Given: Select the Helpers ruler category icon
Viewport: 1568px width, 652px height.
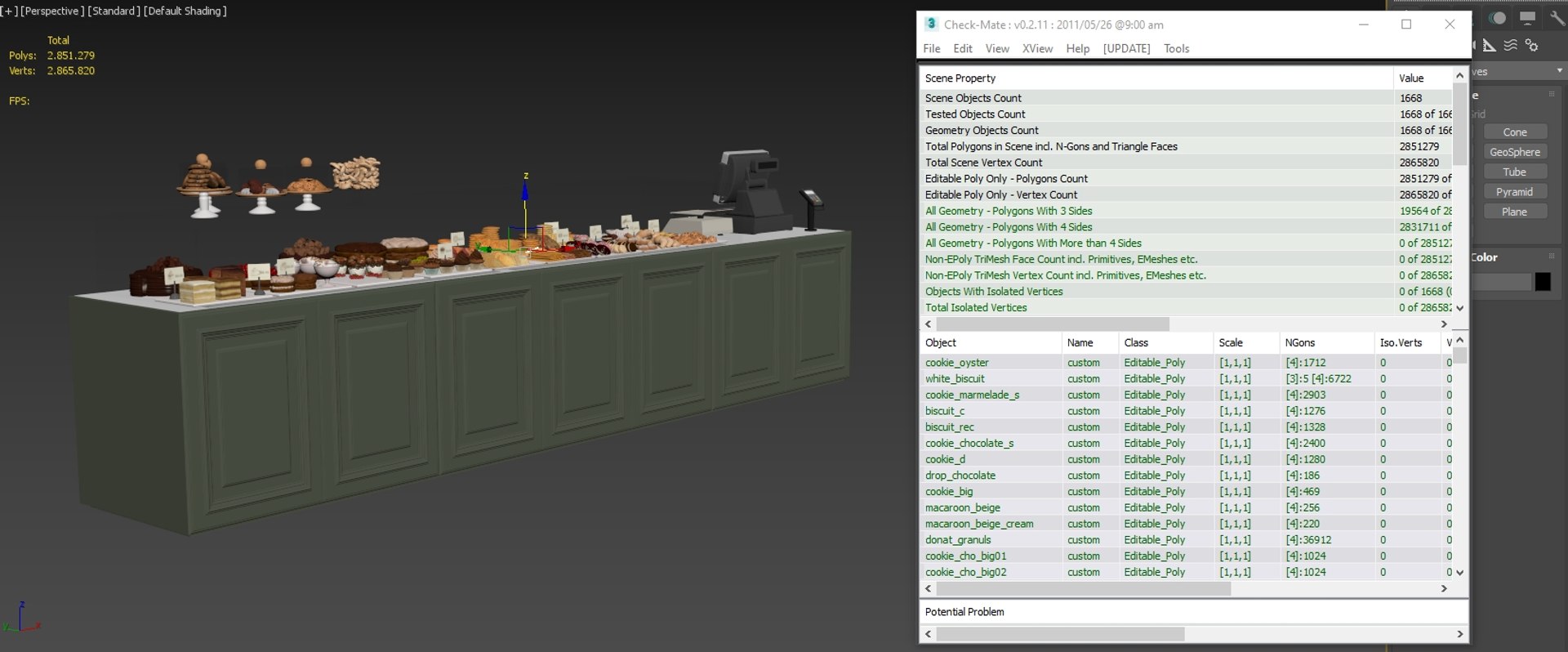Looking at the screenshot, I should click(1490, 46).
